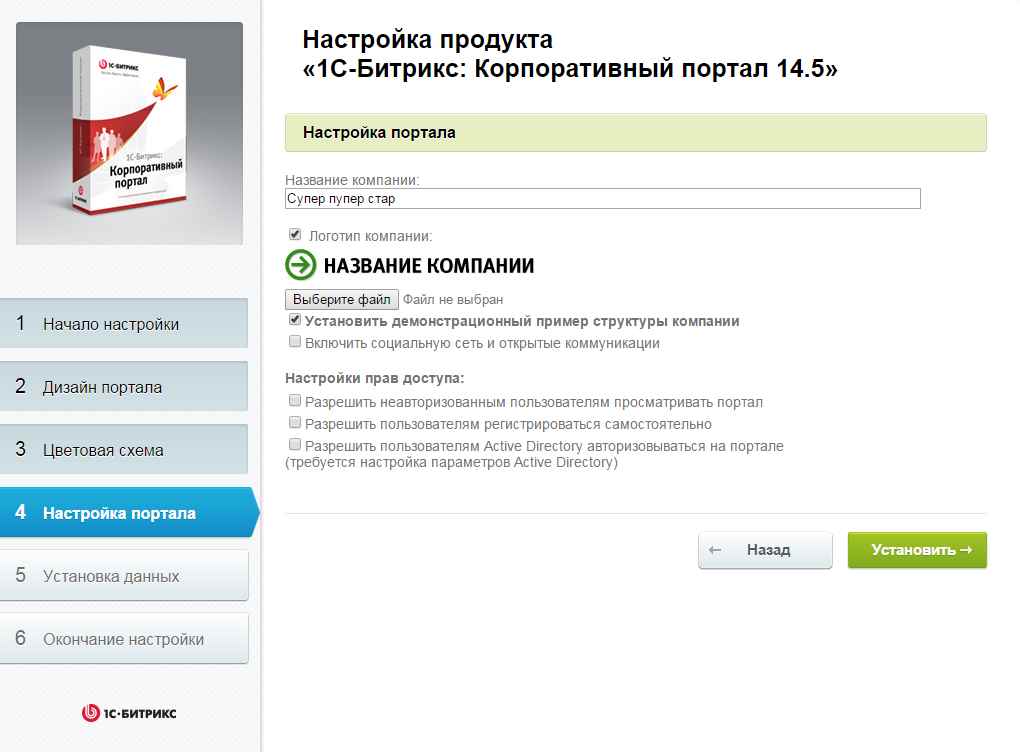The image size is (1020, 752).
Task: Click step 6 Окончание настройки
Action: click(x=124, y=639)
